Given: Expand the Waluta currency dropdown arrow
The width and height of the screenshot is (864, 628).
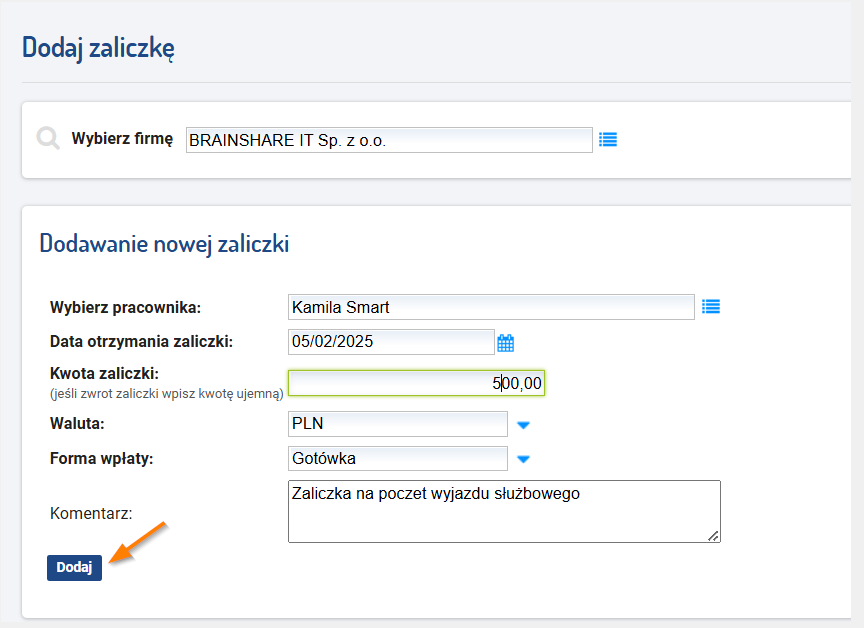Looking at the screenshot, I should [523, 425].
